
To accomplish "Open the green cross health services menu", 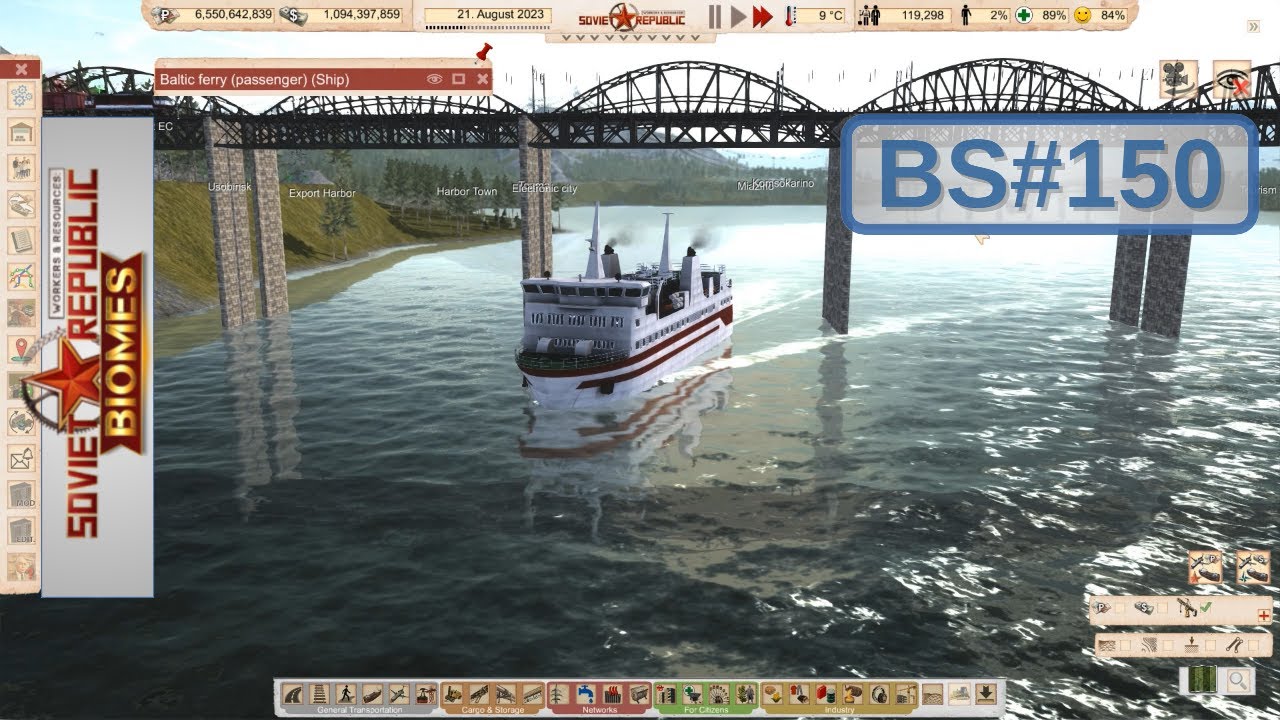I will 693,694.
